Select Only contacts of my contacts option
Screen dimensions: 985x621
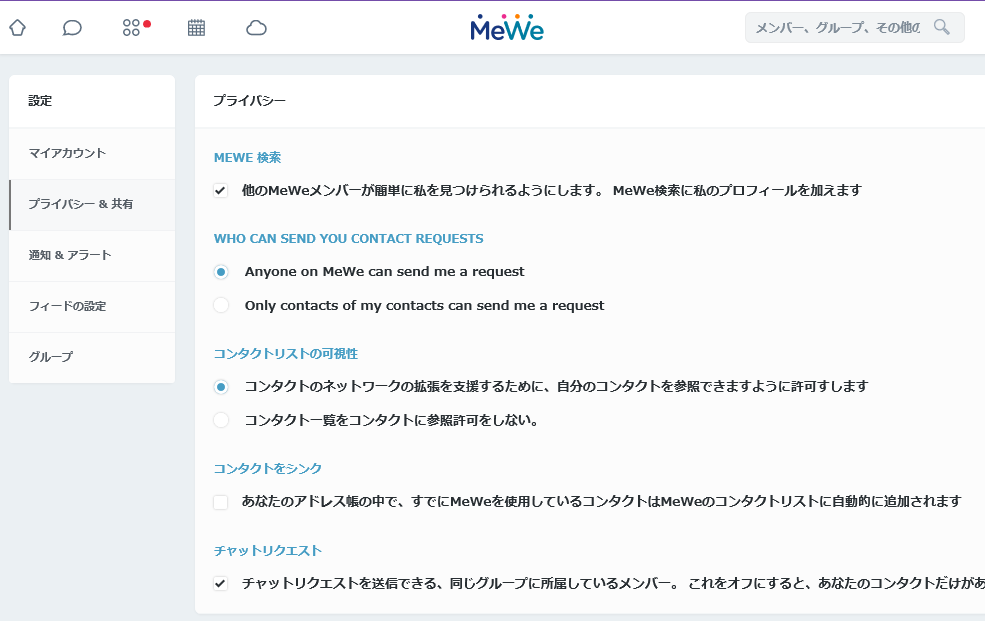click(221, 305)
